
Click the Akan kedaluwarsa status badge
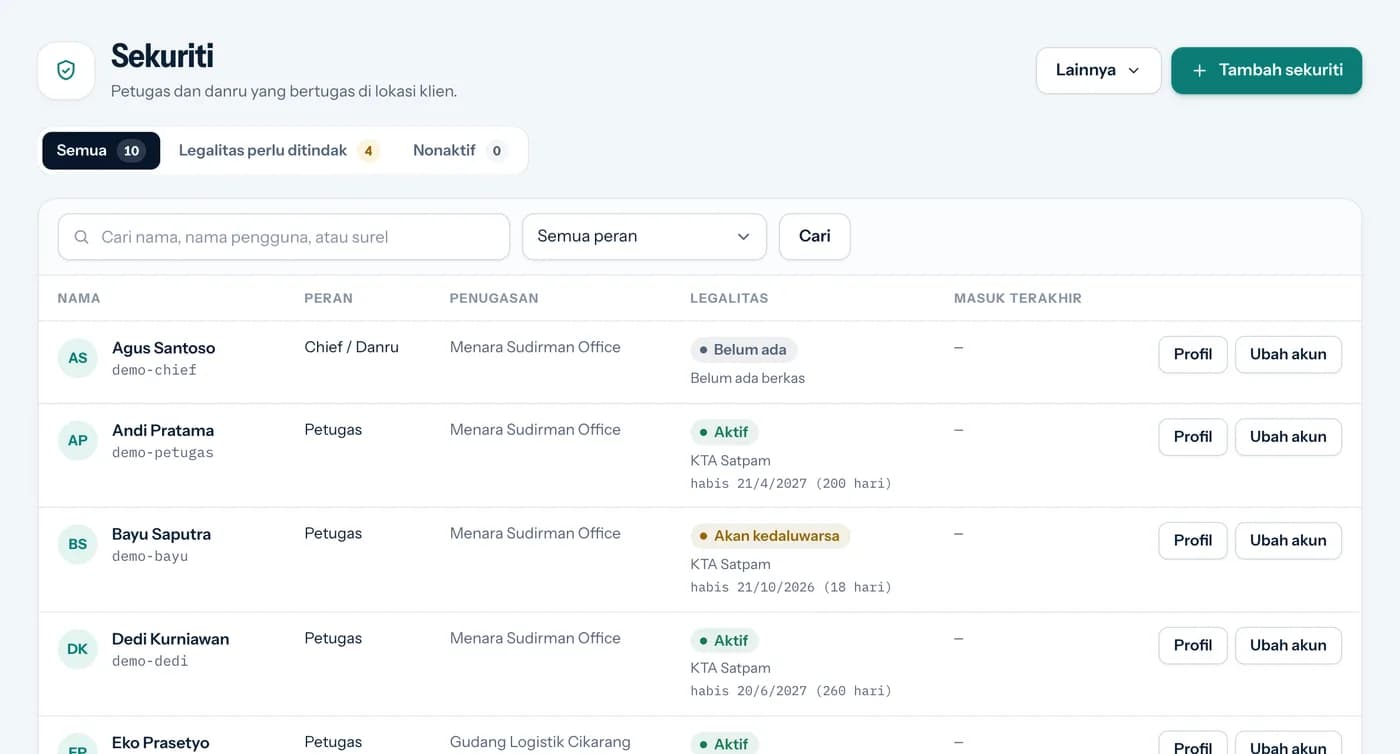coord(770,536)
